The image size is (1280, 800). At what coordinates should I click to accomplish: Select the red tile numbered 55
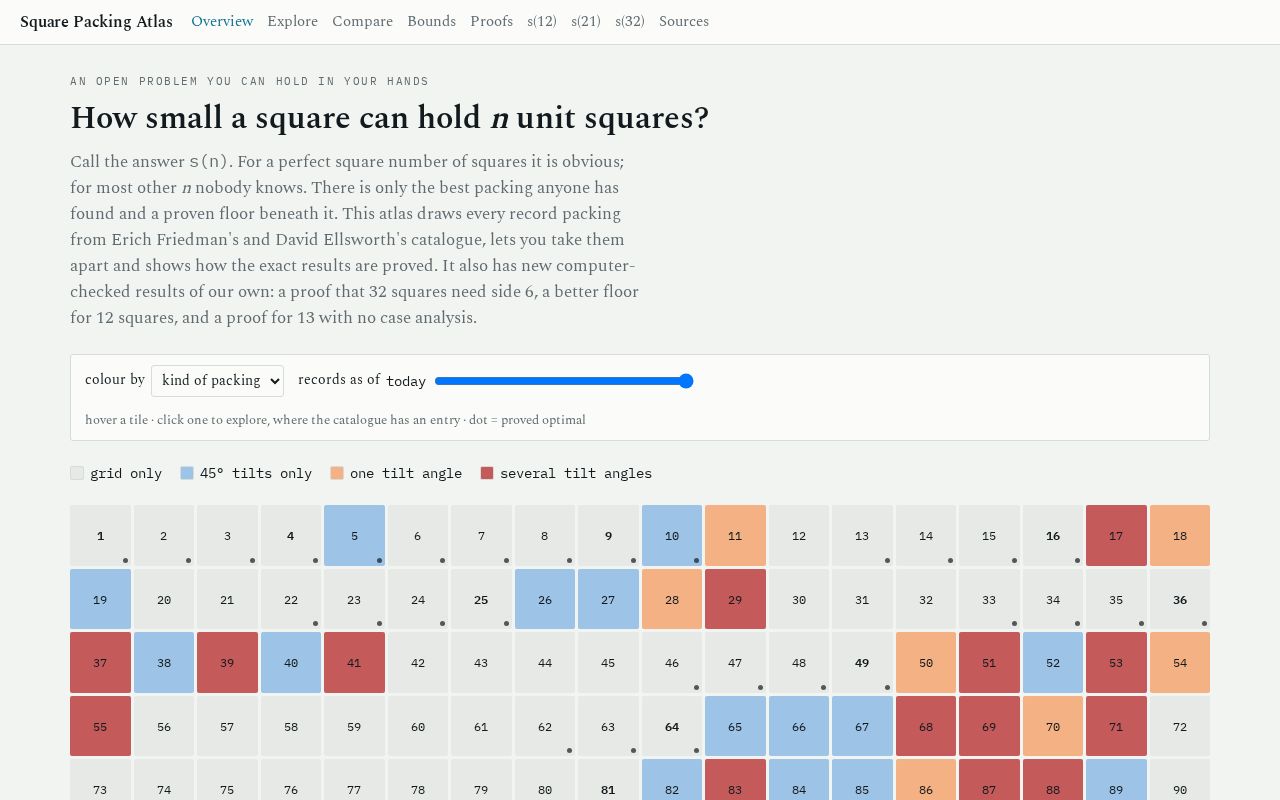tap(100, 727)
